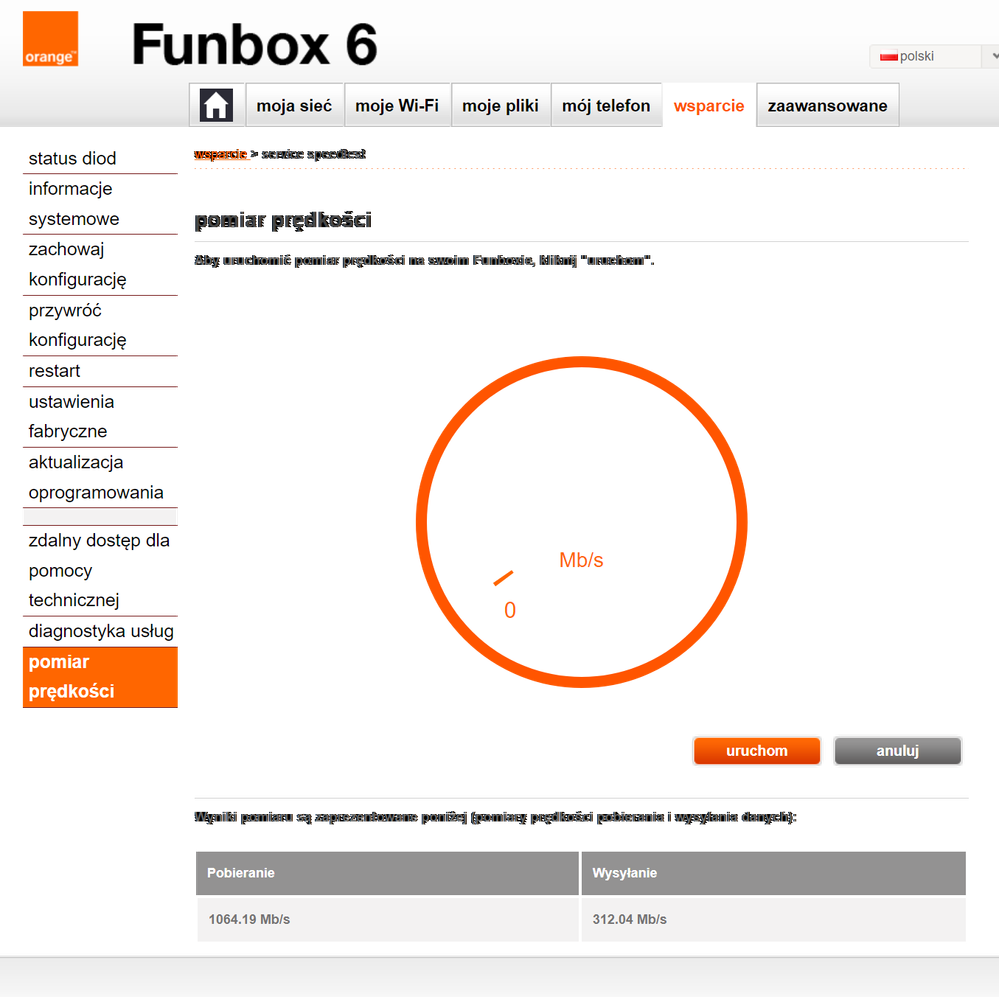This screenshot has height=997, width=999.
Task: Click the Orange logo
Action: (x=50, y=39)
